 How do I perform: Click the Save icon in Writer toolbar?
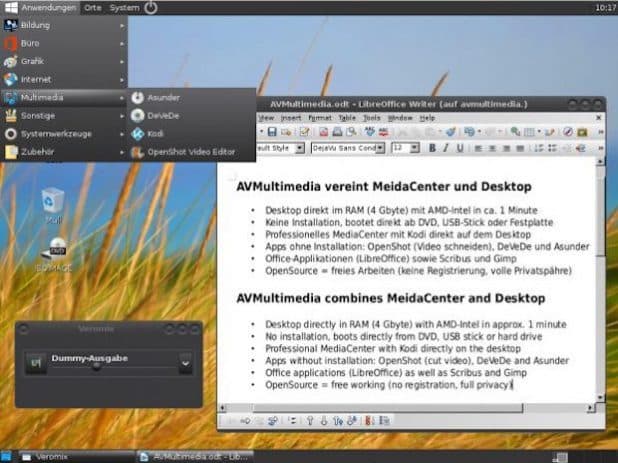click(272, 132)
